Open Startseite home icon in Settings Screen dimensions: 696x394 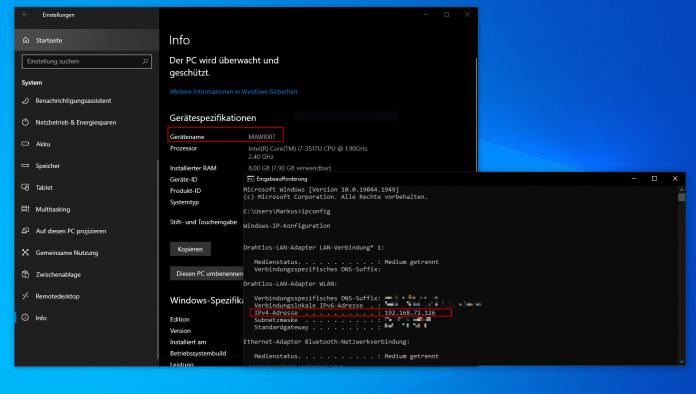(26, 40)
